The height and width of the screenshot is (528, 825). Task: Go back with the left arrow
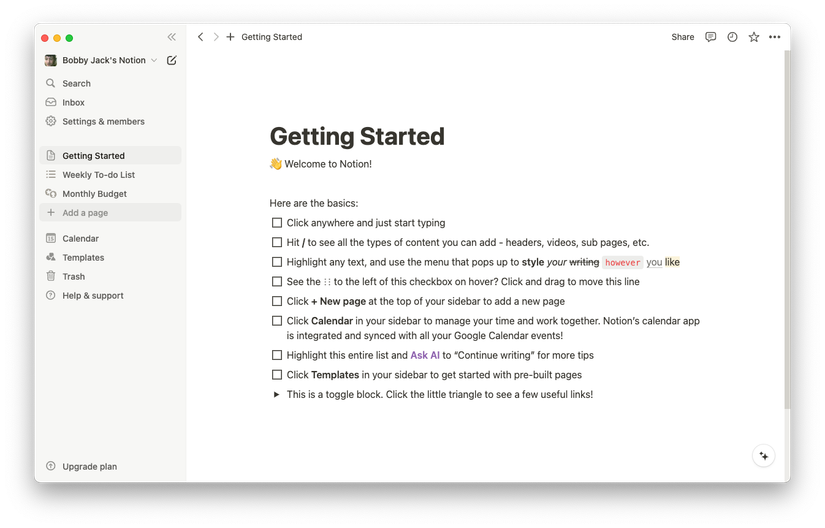point(201,37)
